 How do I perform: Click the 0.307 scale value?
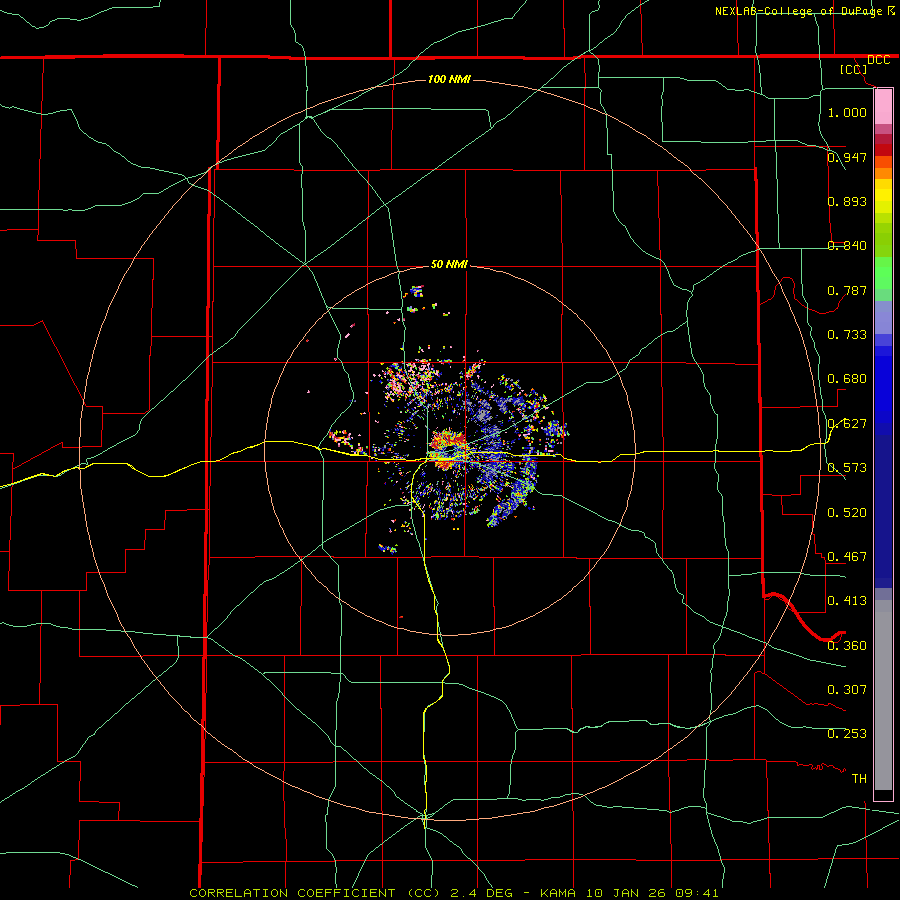847,689
